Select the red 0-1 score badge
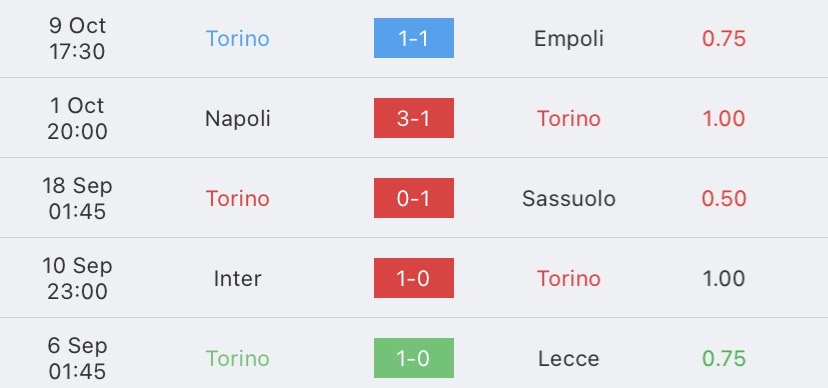 tap(413, 198)
